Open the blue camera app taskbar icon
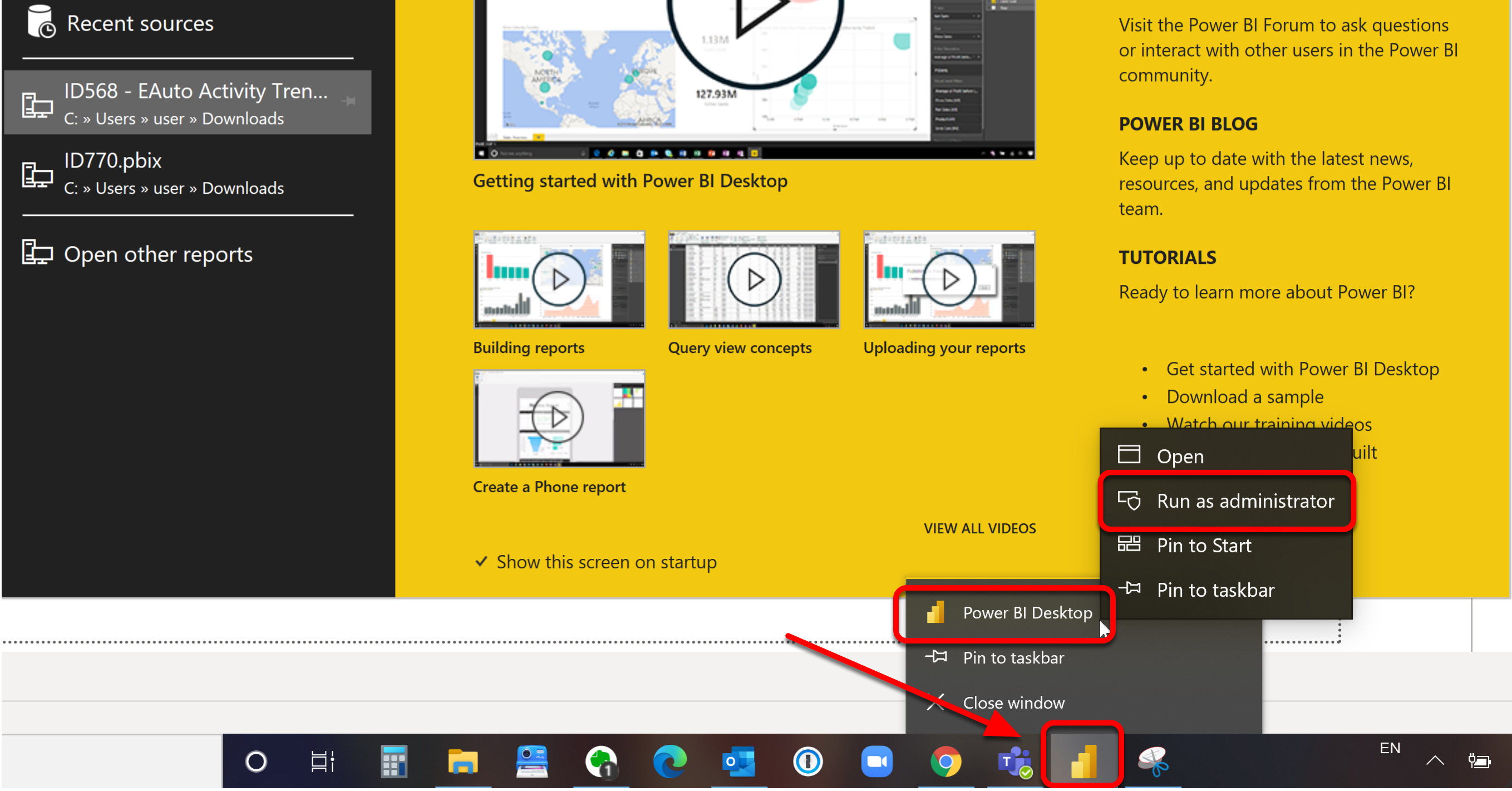The image size is (1512, 791). 532,761
